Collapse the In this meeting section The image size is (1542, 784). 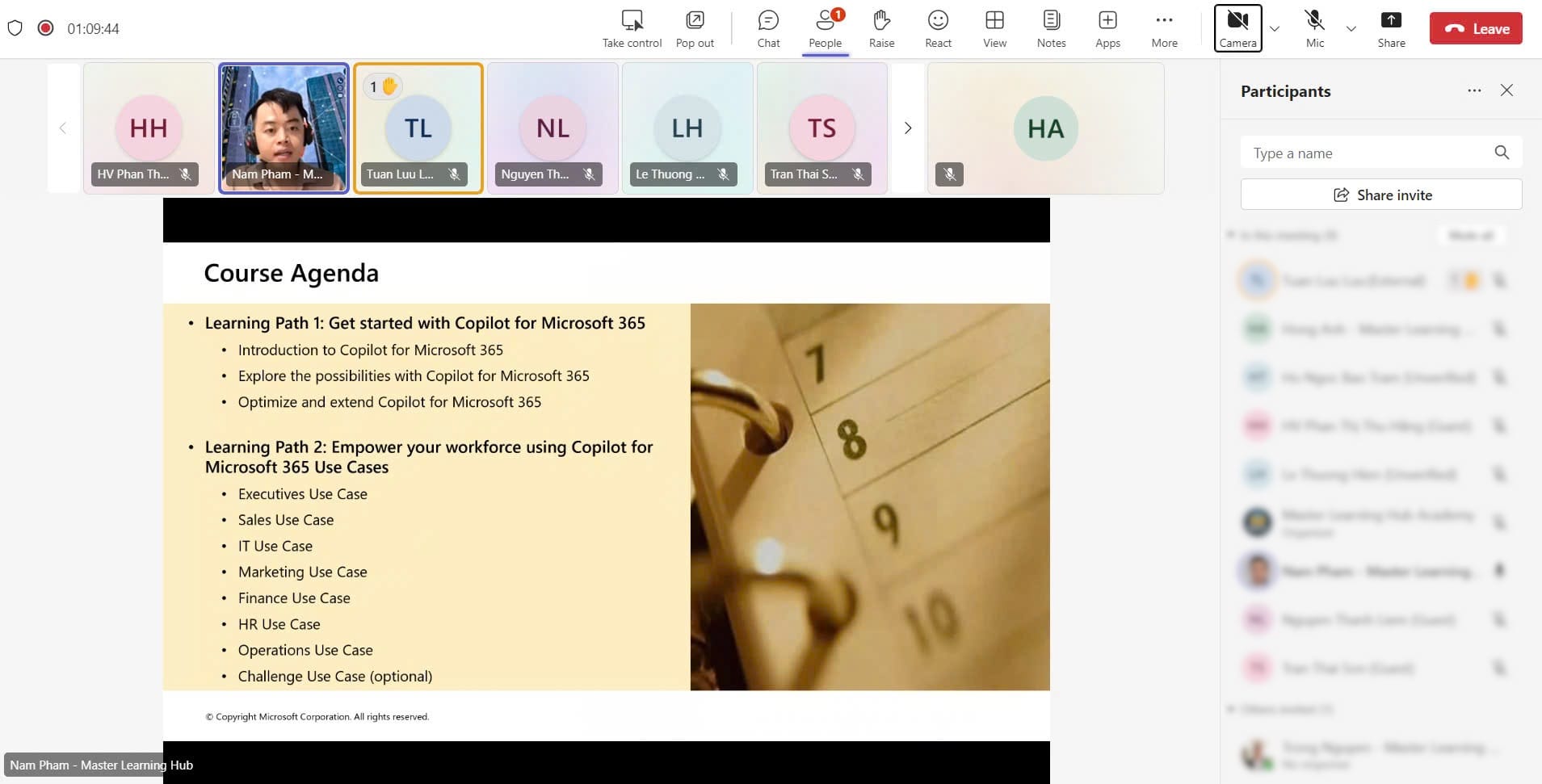[x=1231, y=235]
